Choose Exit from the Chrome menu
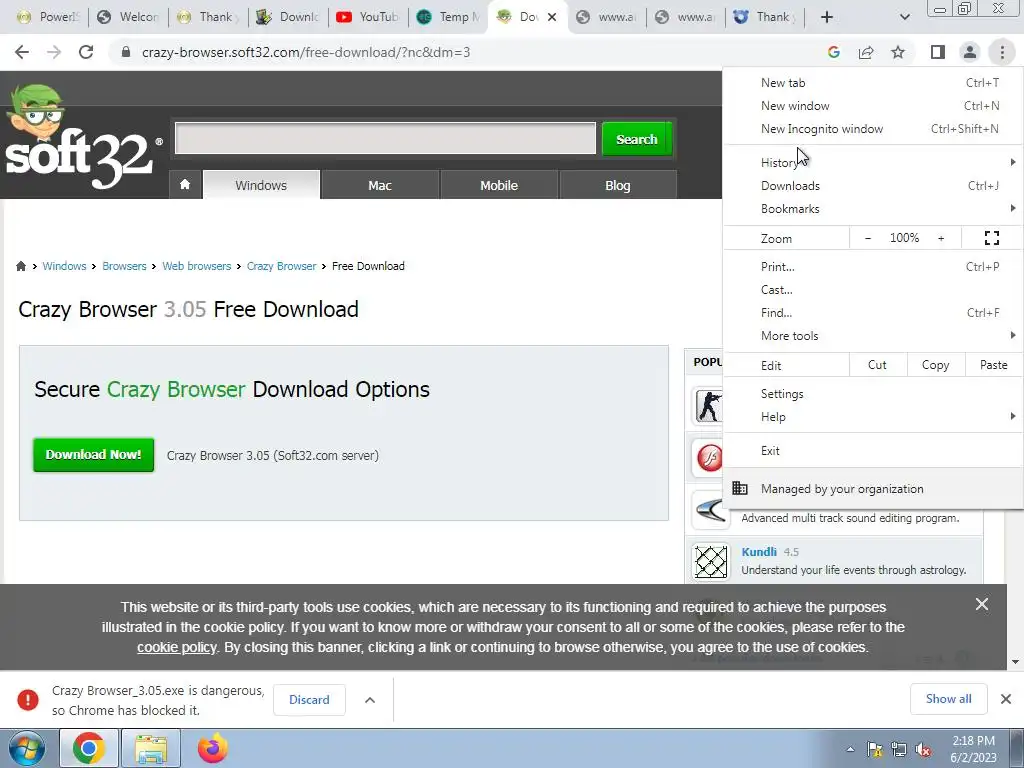This screenshot has height=768, width=1024. (x=872, y=451)
